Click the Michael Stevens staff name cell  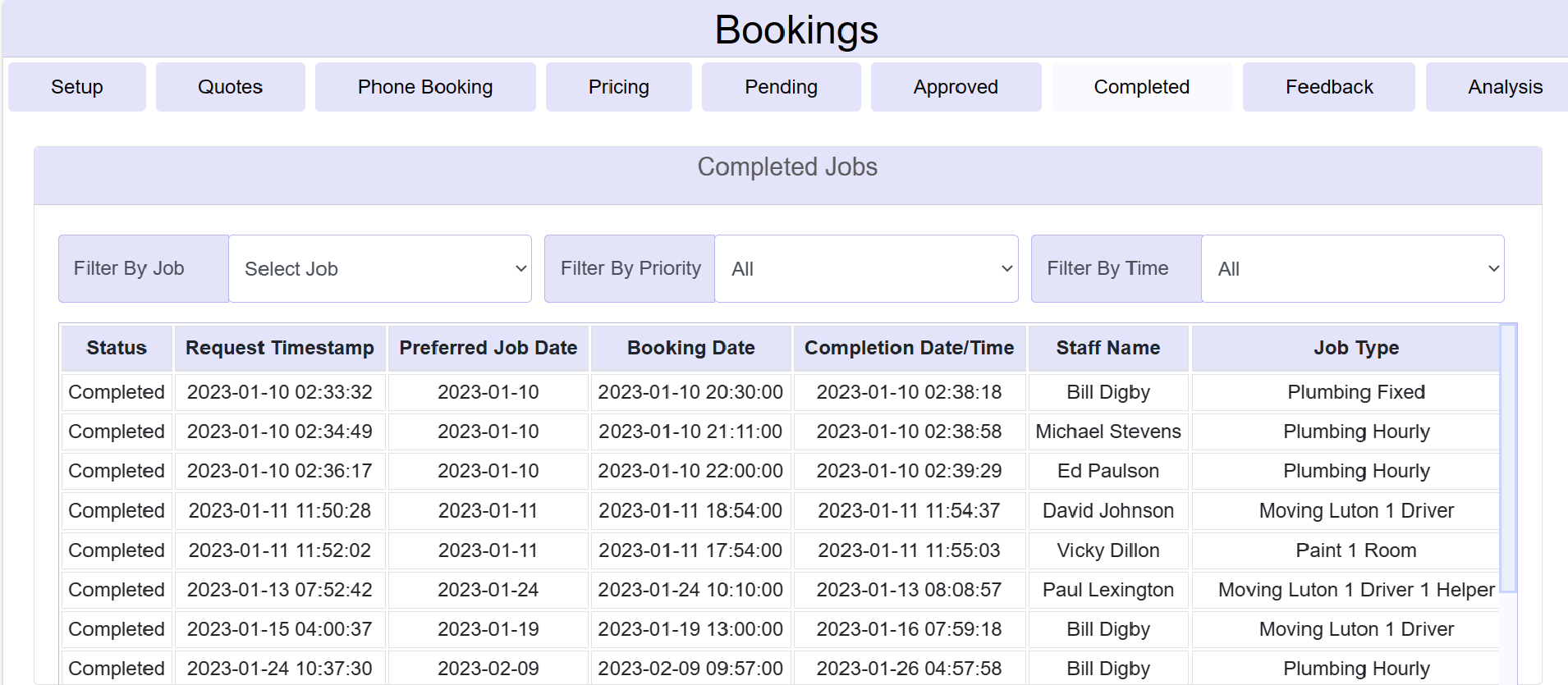point(1108,432)
